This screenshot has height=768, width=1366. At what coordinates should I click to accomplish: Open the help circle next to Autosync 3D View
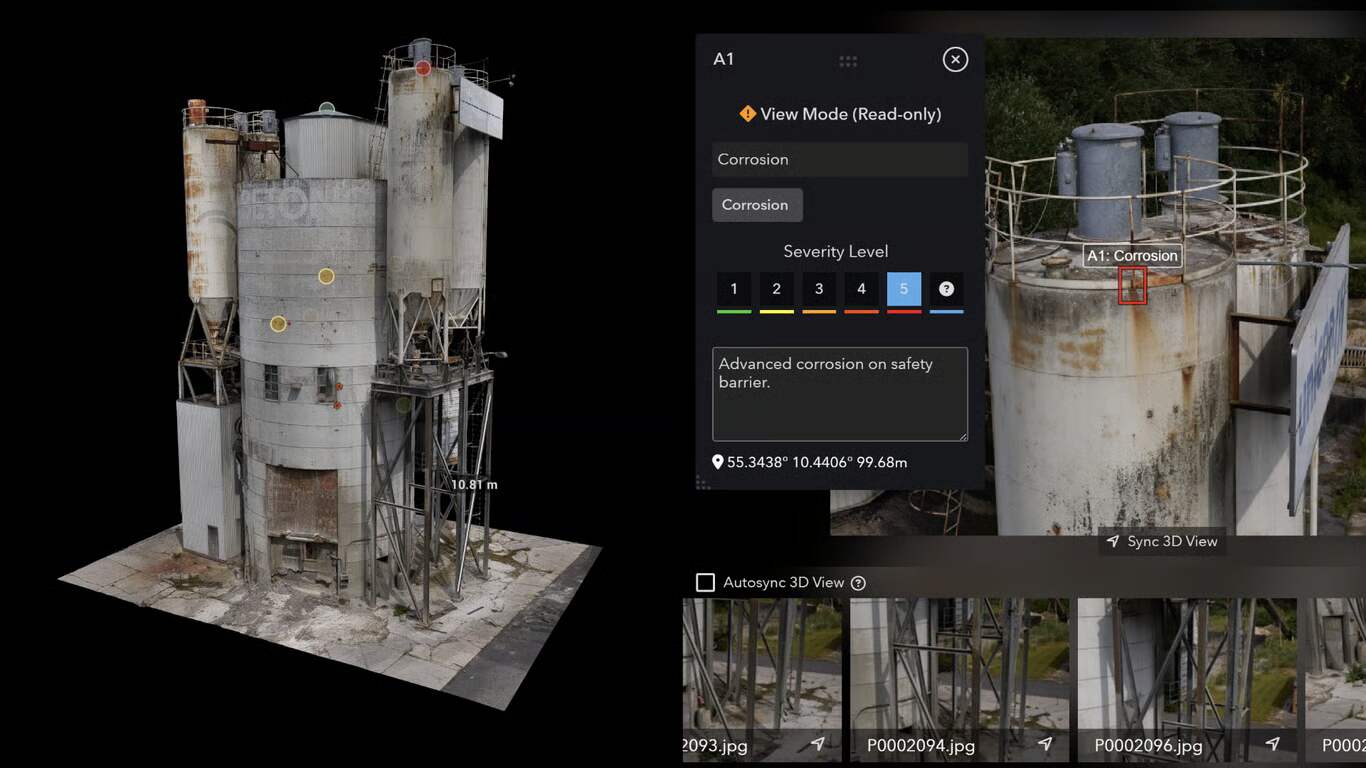coord(858,582)
